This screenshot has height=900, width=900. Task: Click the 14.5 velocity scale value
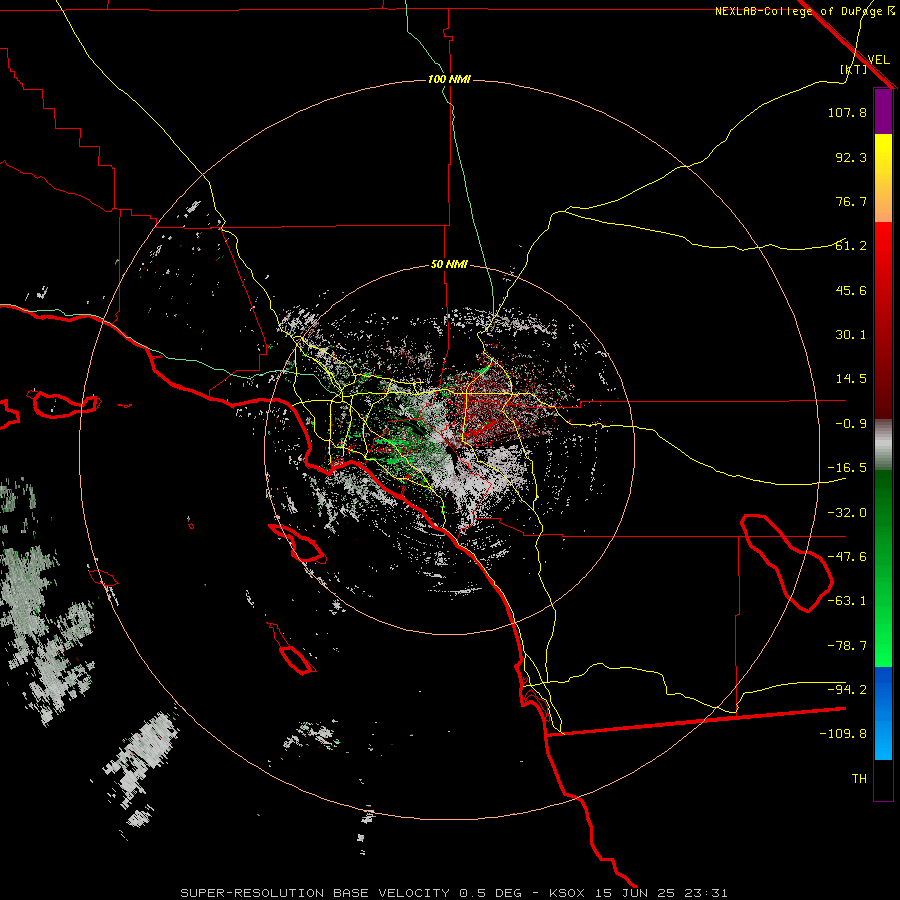coord(851,379)
